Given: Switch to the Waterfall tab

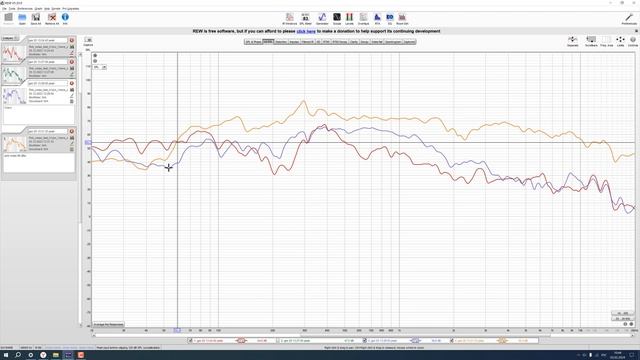Looking at the screenshot, I should 377,42.
